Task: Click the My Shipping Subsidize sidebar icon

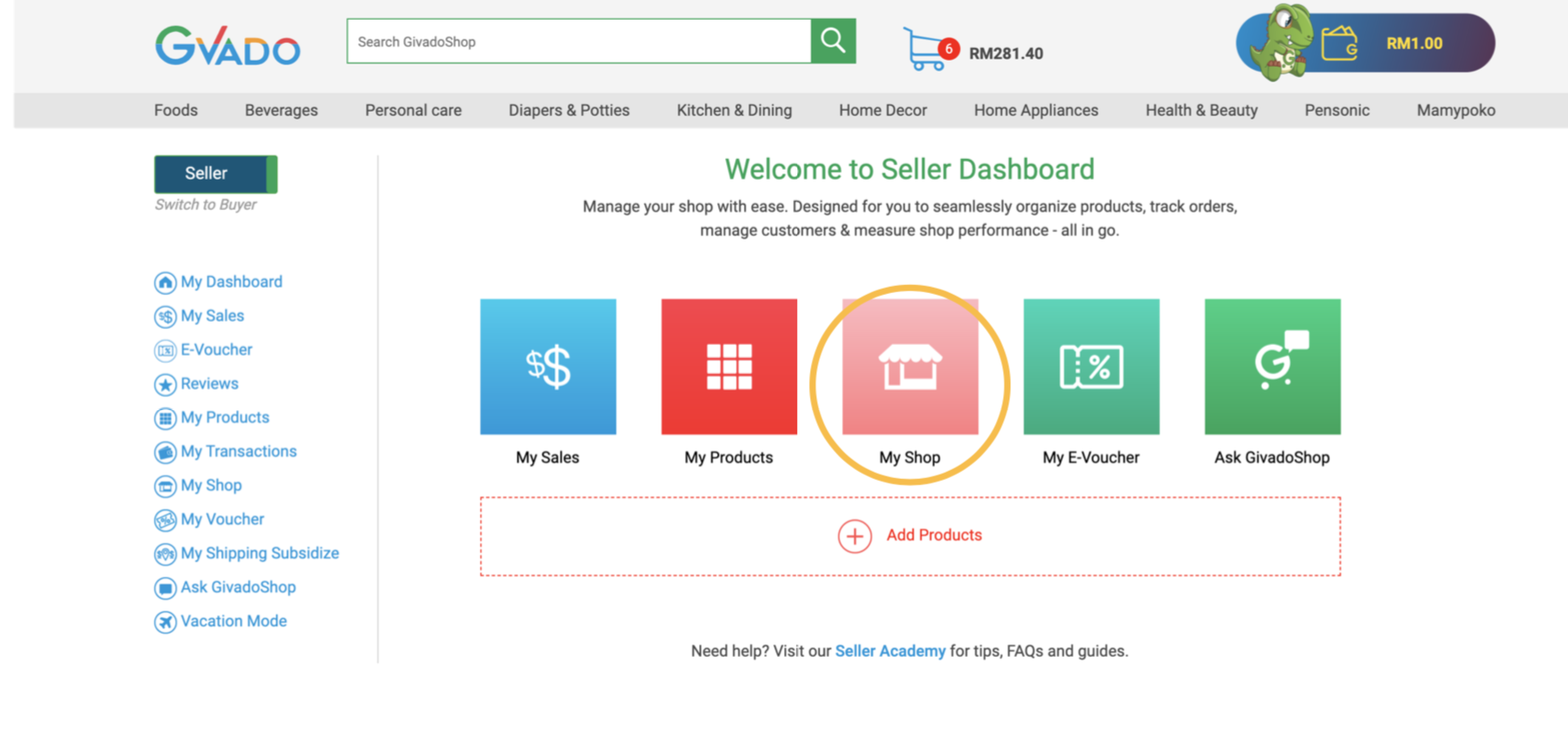Action: point(165,555)
